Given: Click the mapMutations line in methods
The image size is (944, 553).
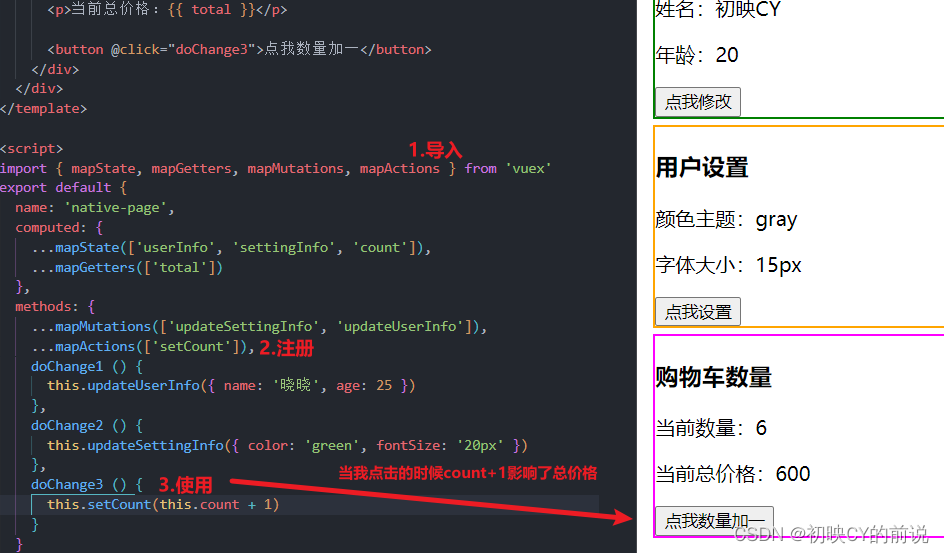Looking at the screenshot, I should coord(259,326).
